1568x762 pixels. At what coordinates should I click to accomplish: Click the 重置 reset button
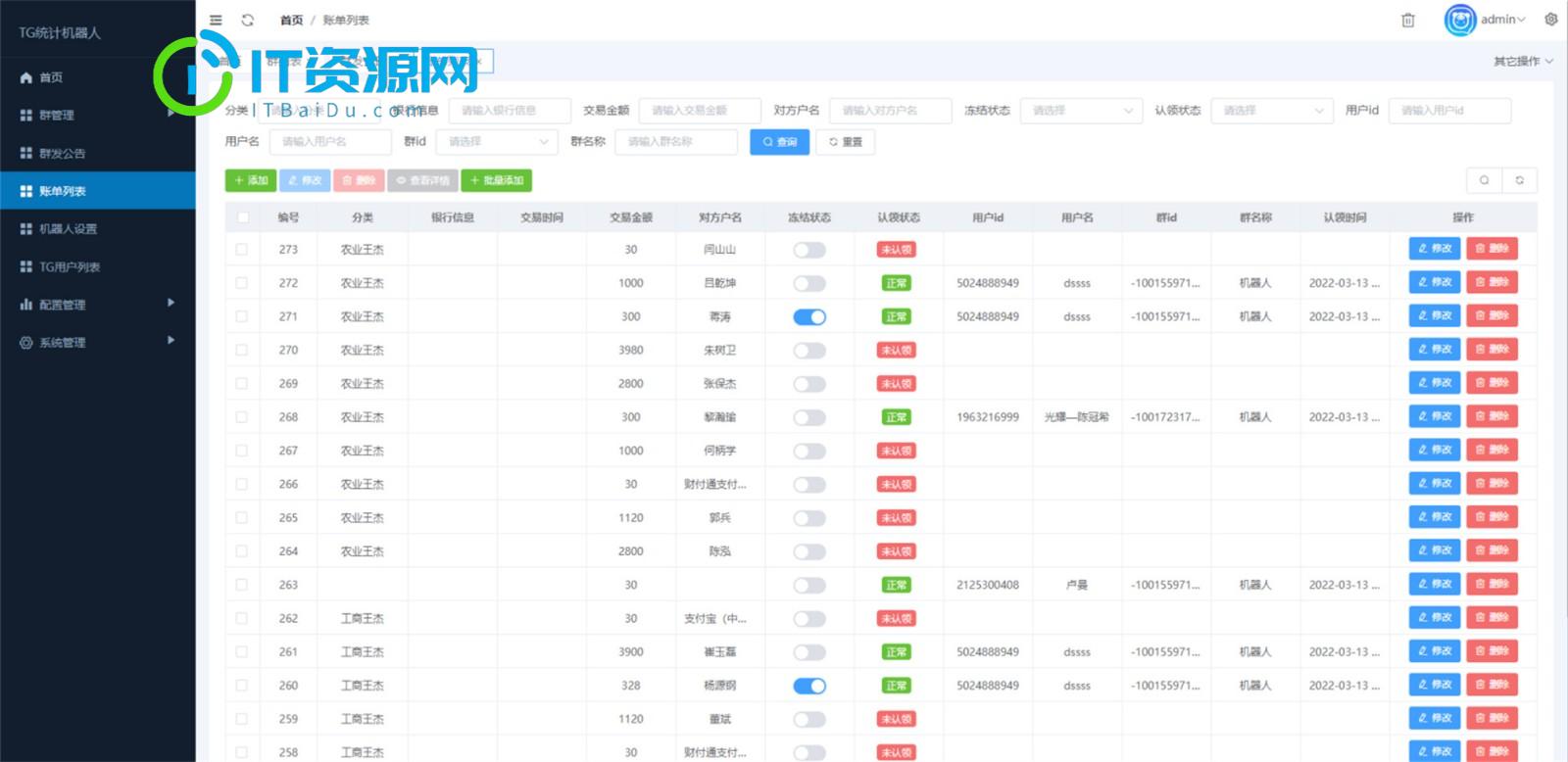point(845,142)
